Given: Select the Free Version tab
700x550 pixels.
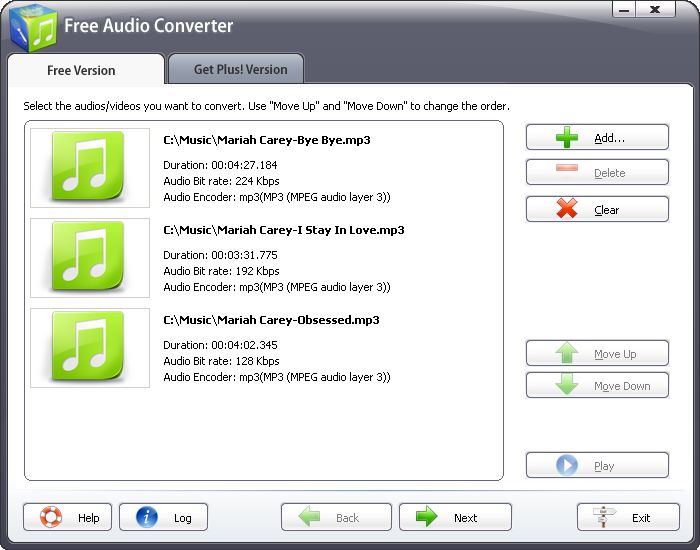Looking at the screenshot, I should 81,70.
